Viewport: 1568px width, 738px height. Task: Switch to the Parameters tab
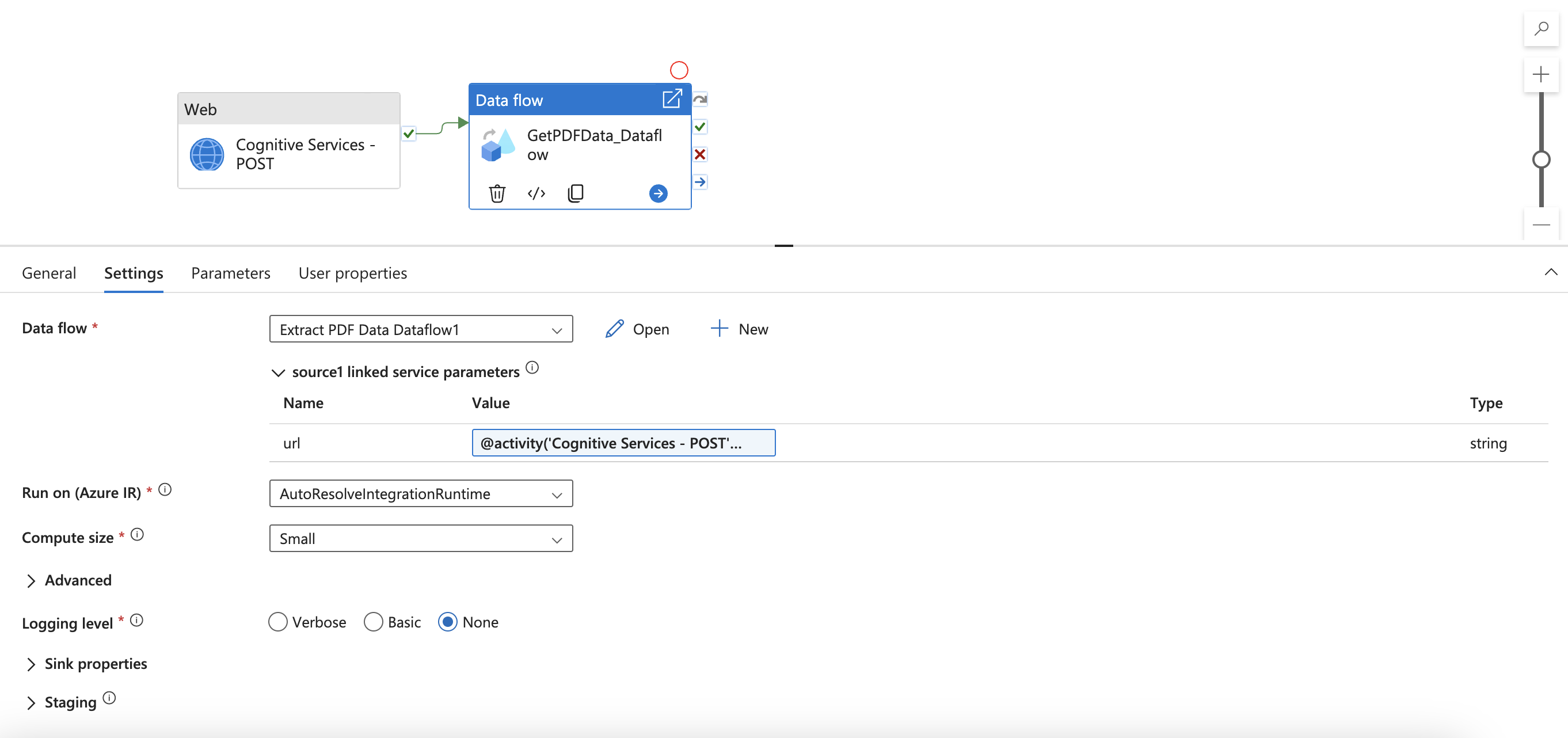(230, 273)
